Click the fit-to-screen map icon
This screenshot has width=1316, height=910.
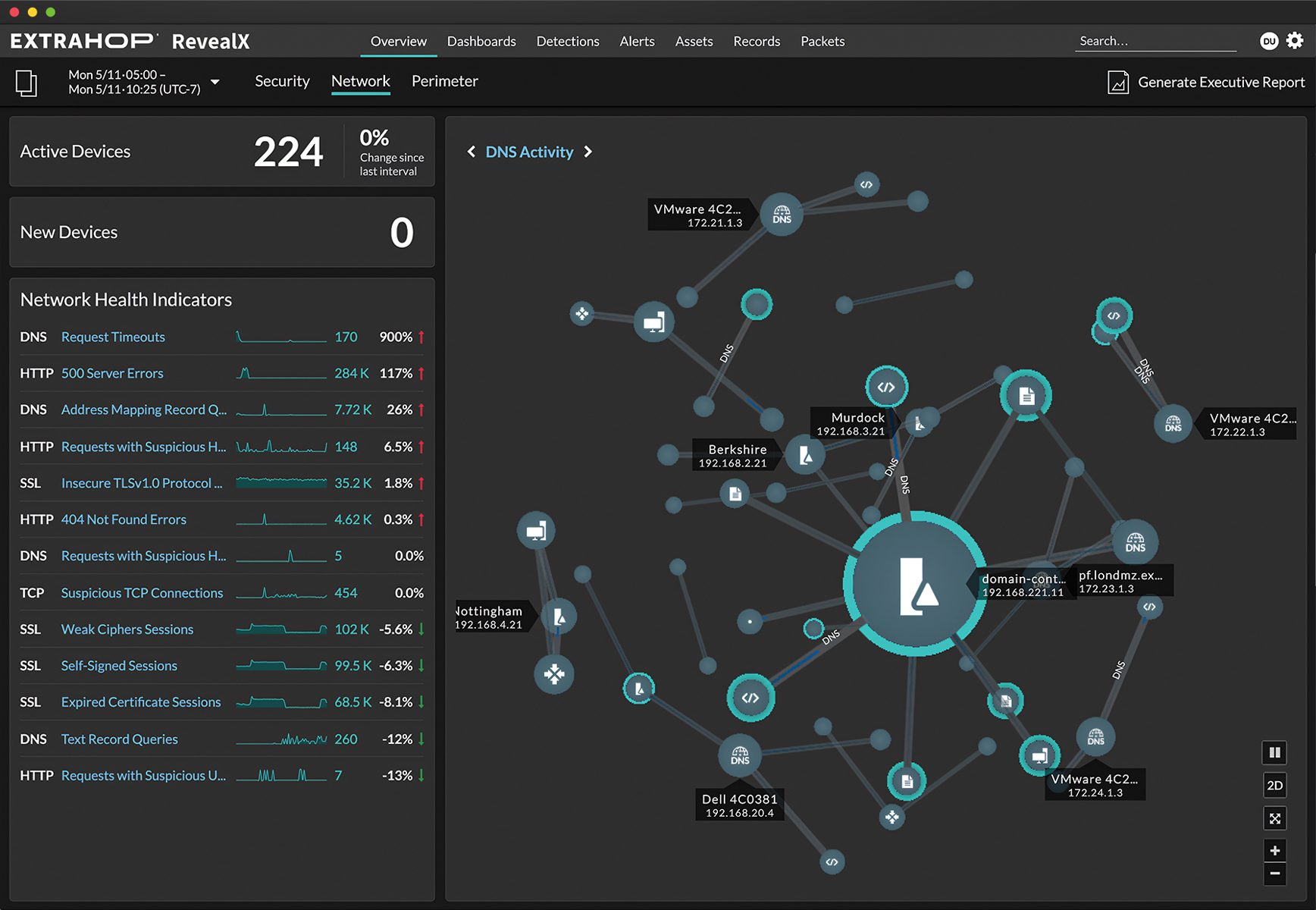click(x=1275, y=818)
